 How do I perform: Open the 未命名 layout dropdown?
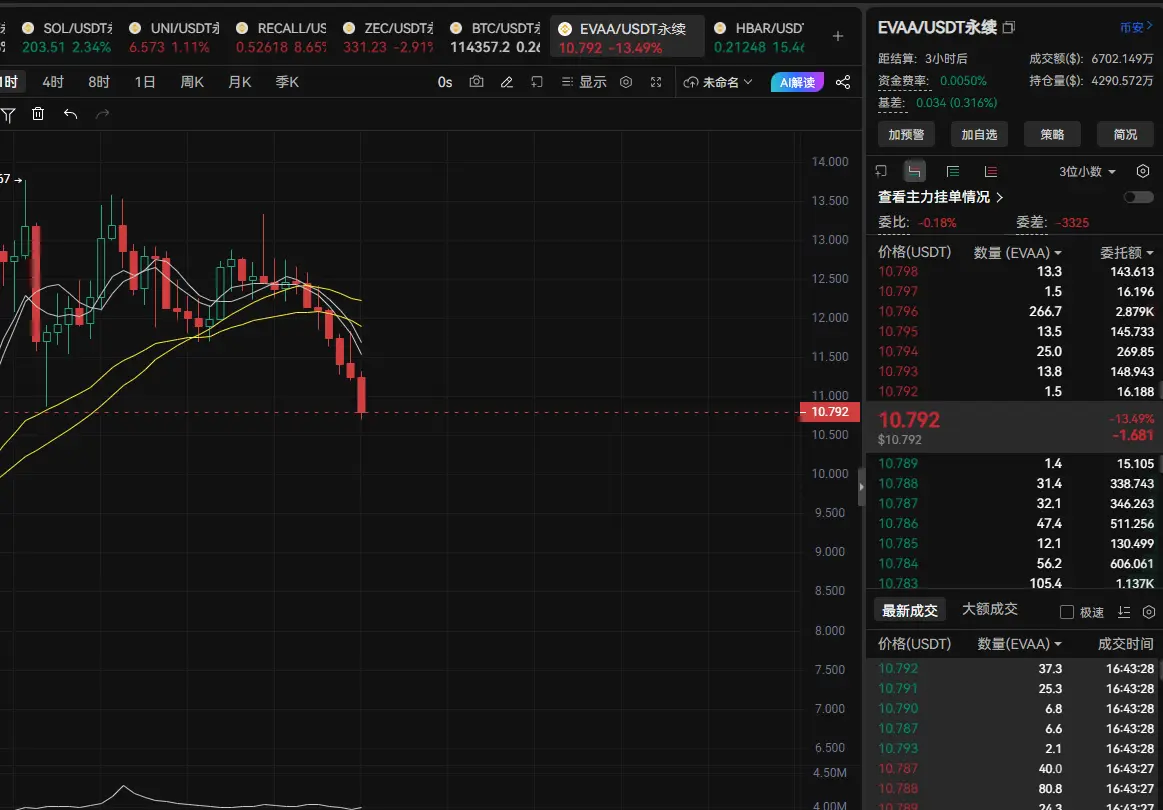[x=717, y=82]
